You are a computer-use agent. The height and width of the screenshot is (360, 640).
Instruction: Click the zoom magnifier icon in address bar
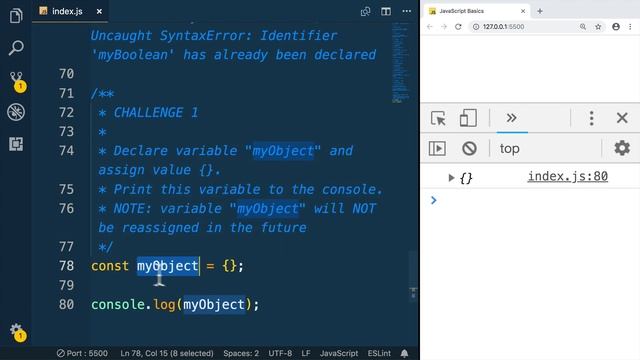(x=583, y=27)
